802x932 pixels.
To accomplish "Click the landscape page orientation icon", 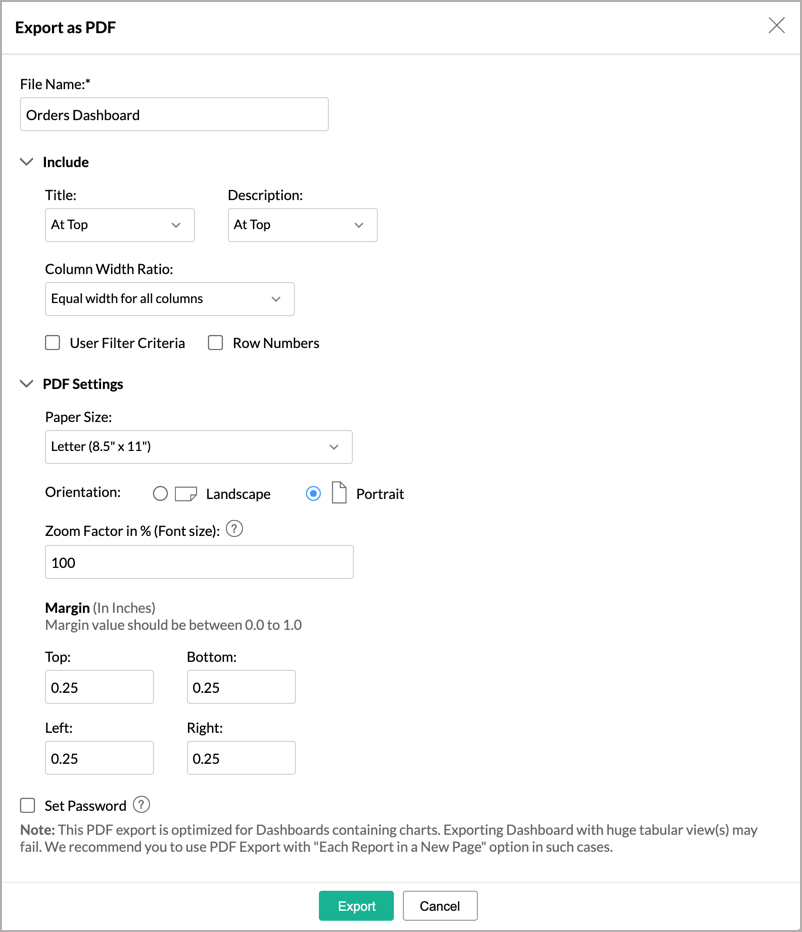I will tap(185, 492).
